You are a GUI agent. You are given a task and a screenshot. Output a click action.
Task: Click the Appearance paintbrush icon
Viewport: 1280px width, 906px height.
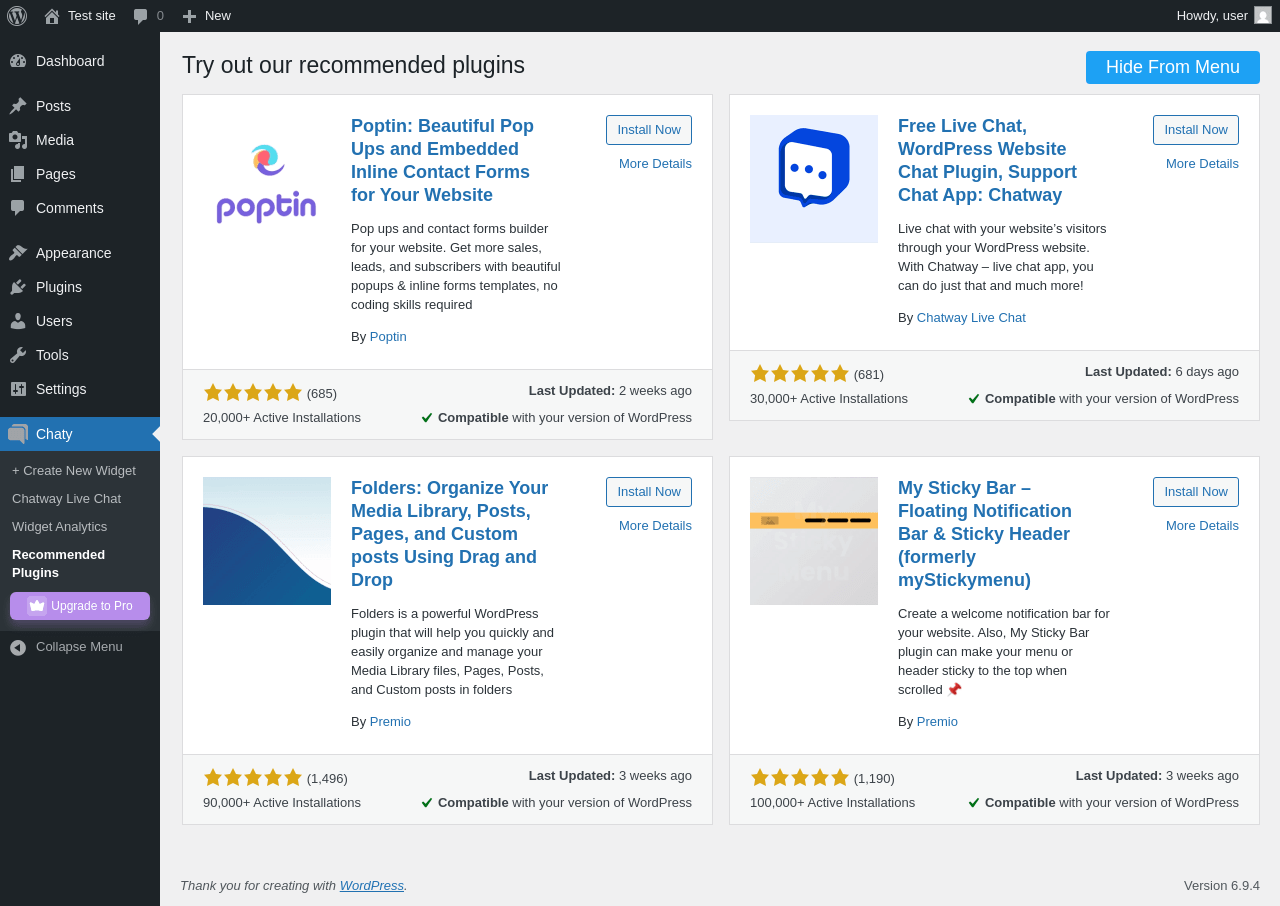click(18, 253)
